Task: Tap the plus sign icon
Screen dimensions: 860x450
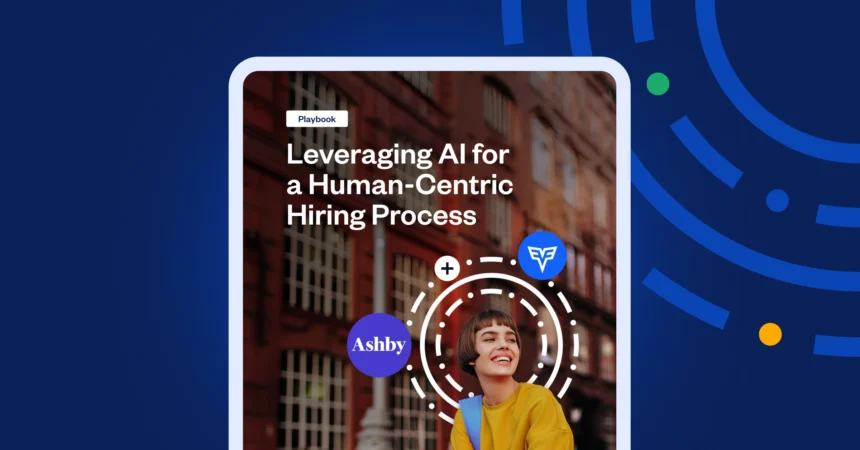Action: point(447,269)
